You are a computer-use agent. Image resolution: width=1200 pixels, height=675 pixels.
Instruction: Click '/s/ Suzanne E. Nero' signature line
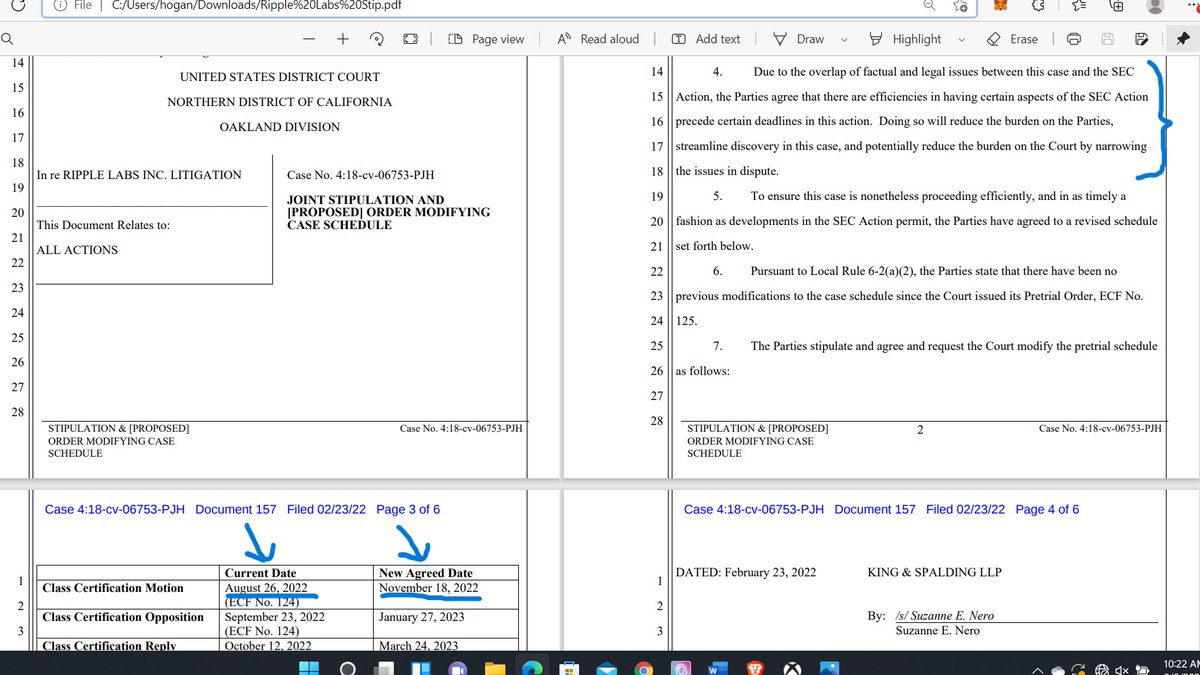click(946, 615)
